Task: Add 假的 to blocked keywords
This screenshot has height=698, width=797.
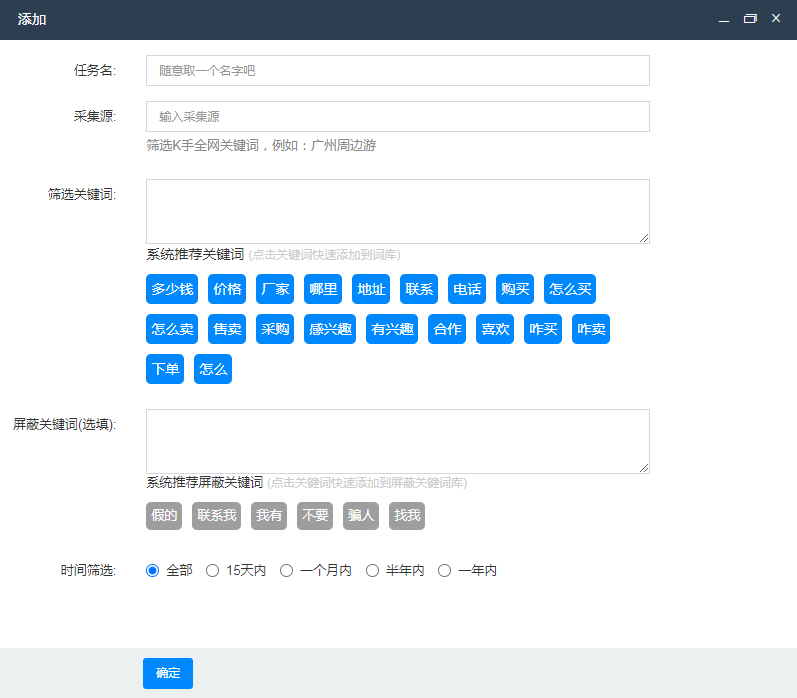Action: [x=164, y=516]
